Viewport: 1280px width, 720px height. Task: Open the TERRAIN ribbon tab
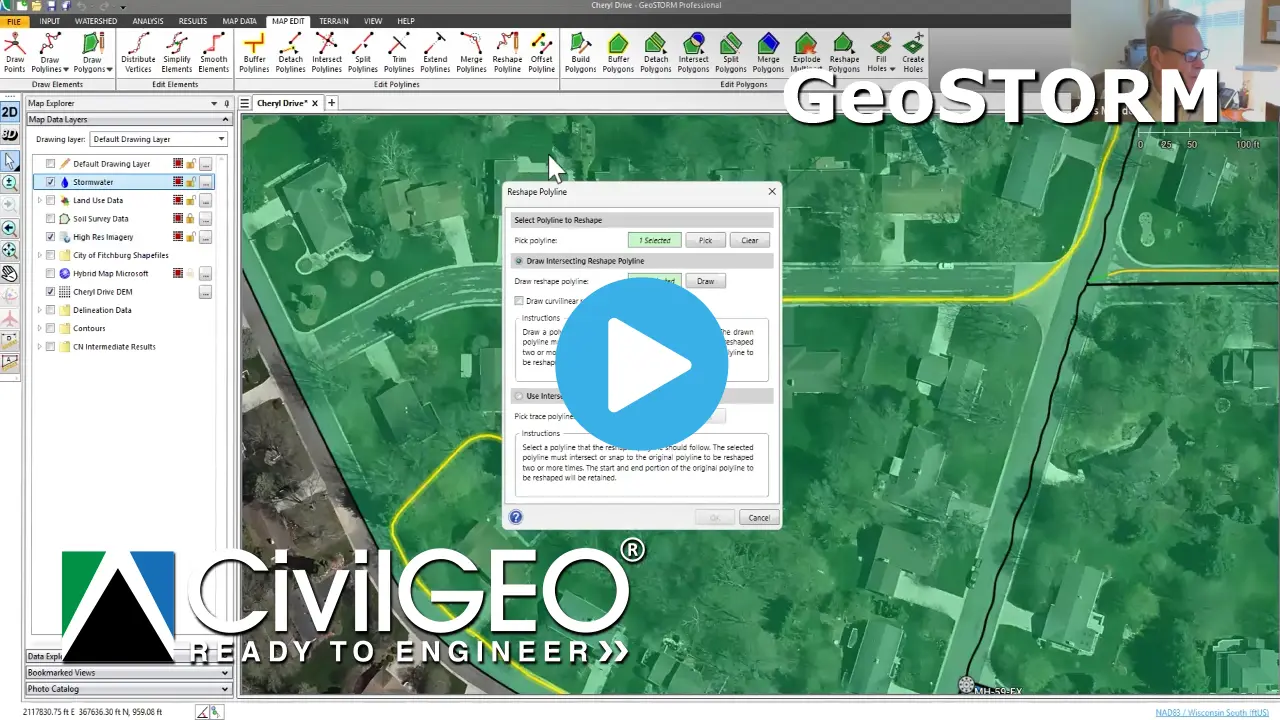333,20
